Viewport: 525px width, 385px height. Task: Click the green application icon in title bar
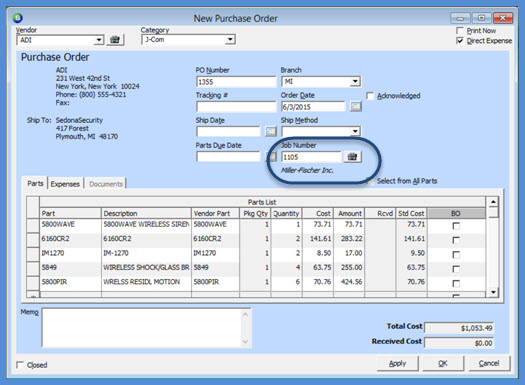(17, 18)
